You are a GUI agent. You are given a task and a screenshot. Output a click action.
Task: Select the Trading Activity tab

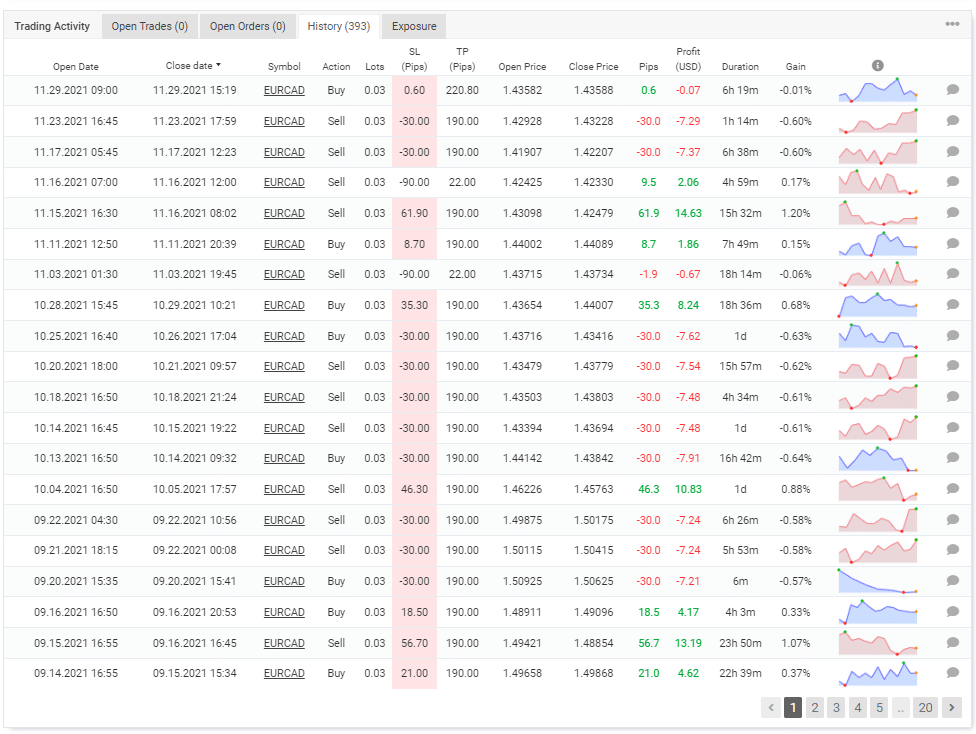pos(52,26)
